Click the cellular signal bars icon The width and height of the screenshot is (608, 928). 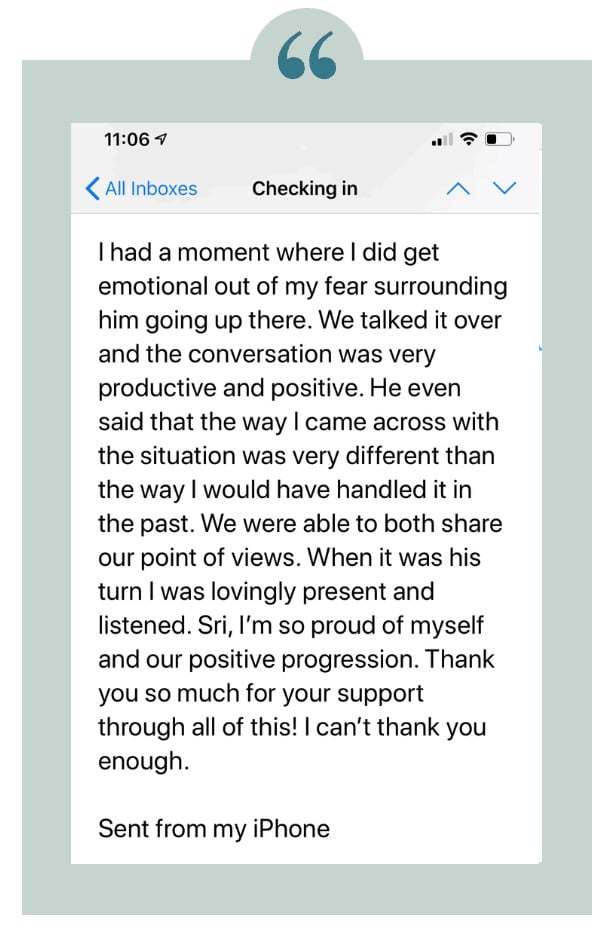pos(439,141)
